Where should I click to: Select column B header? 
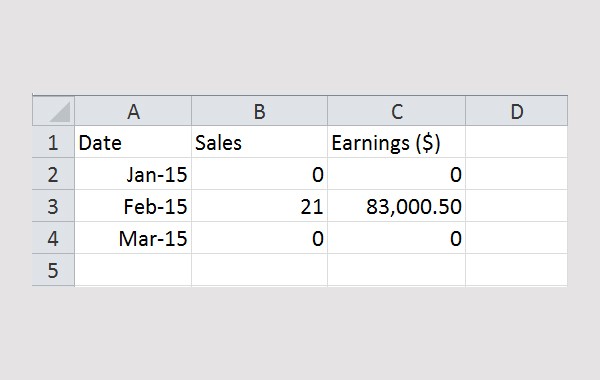tap(259, 111)
